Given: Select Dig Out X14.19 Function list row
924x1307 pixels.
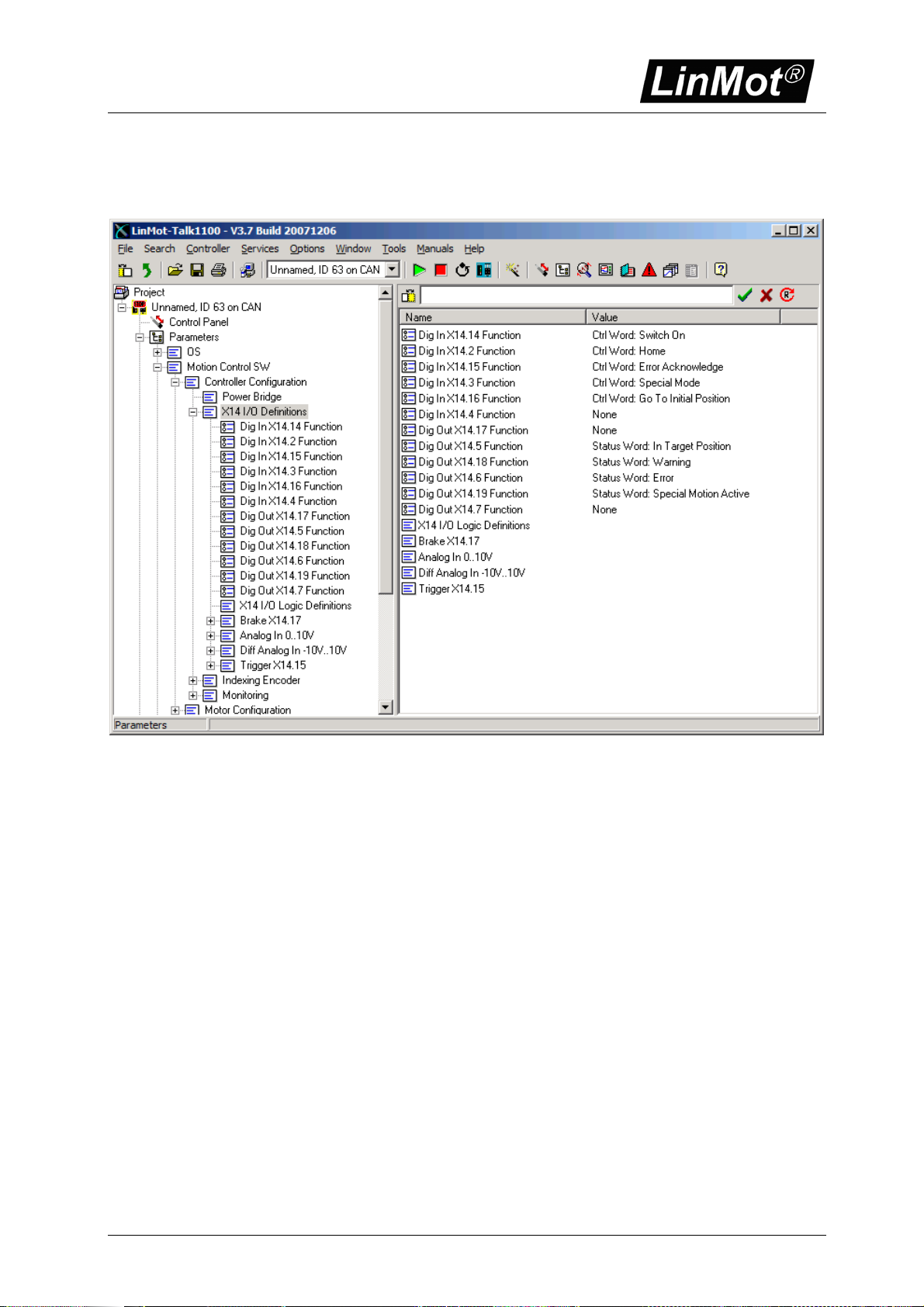Looking at the screenshot, I should [x=473, y=493].
